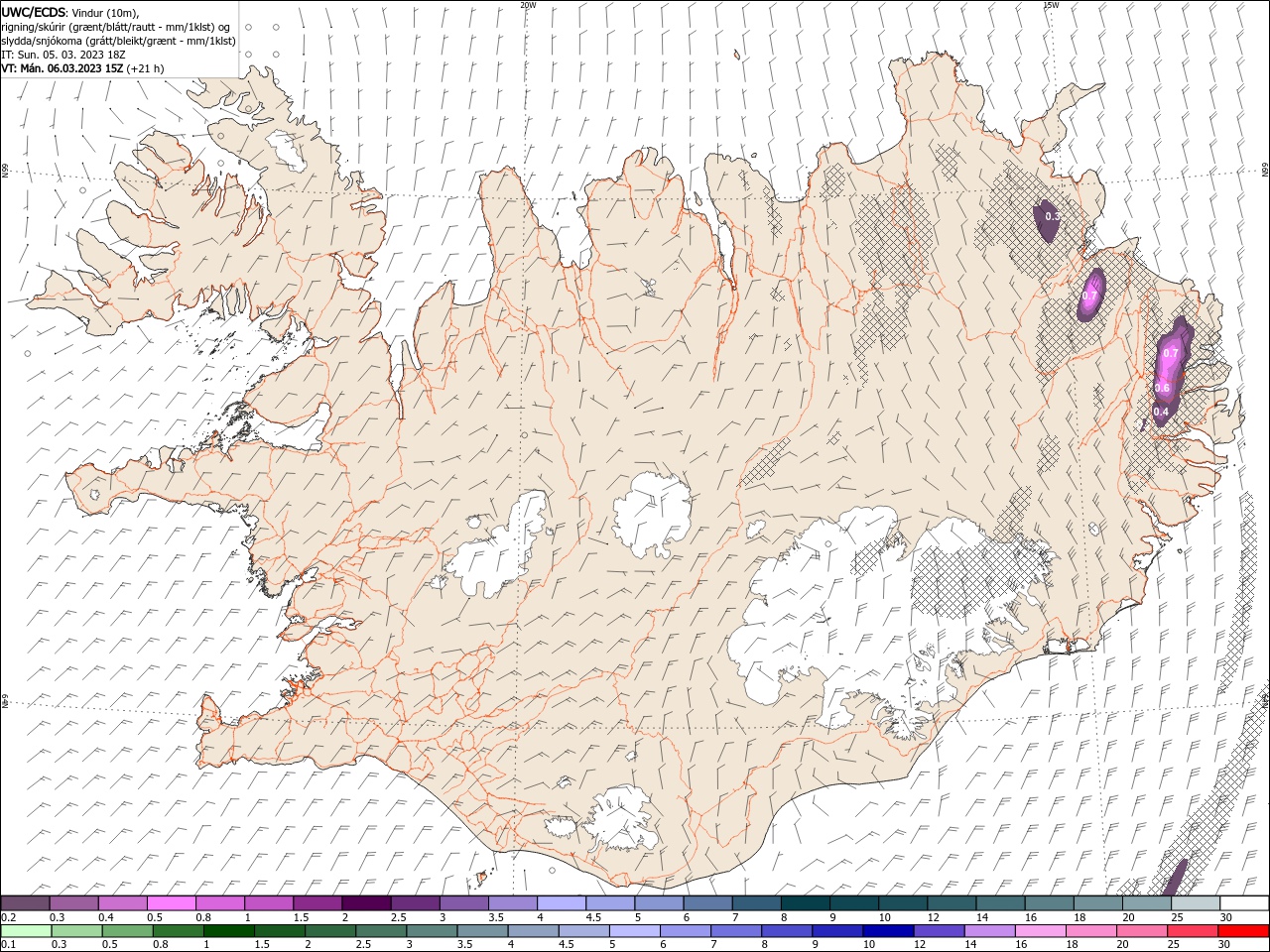Select the medium blue 8 swatch in lower legend
The image size is (1270, 952).
pos(786,930)
